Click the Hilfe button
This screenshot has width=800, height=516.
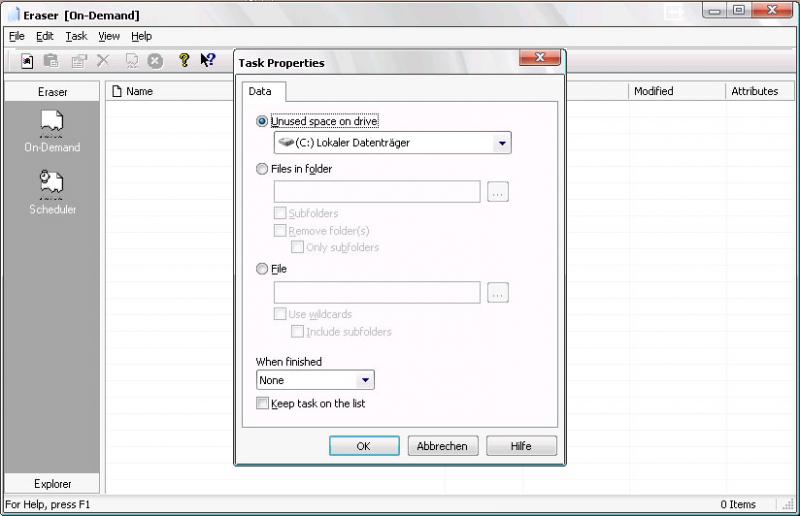[521, 446]
